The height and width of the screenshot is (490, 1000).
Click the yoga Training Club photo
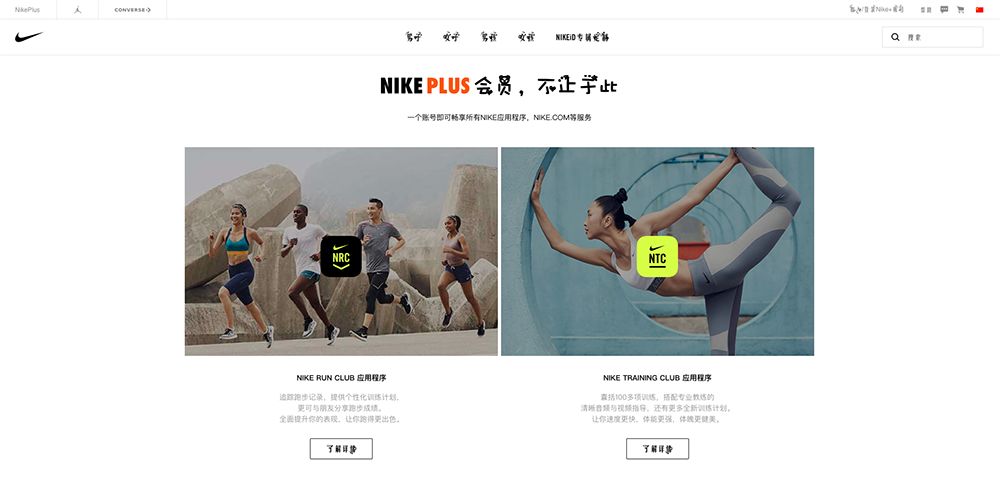click(x=658, y=251)
